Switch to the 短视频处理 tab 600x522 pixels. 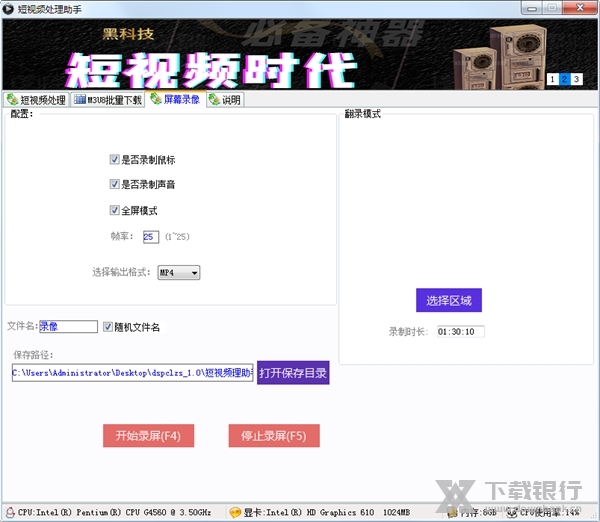36,100
